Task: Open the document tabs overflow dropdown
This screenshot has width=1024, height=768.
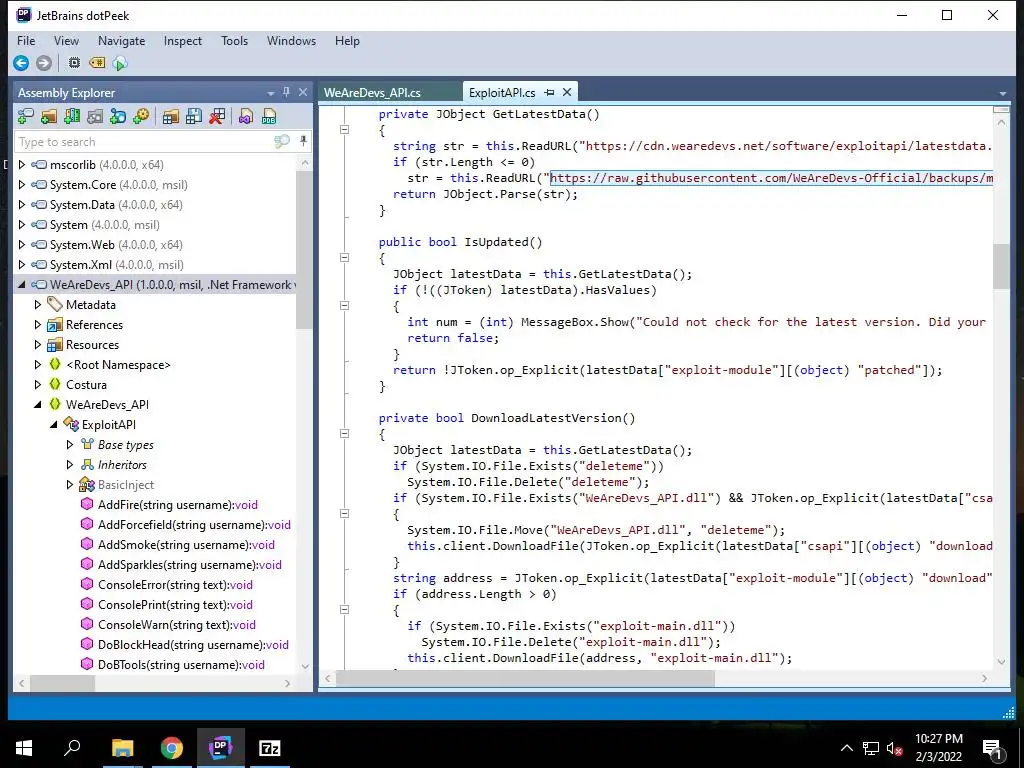Action: point(1003,94)
